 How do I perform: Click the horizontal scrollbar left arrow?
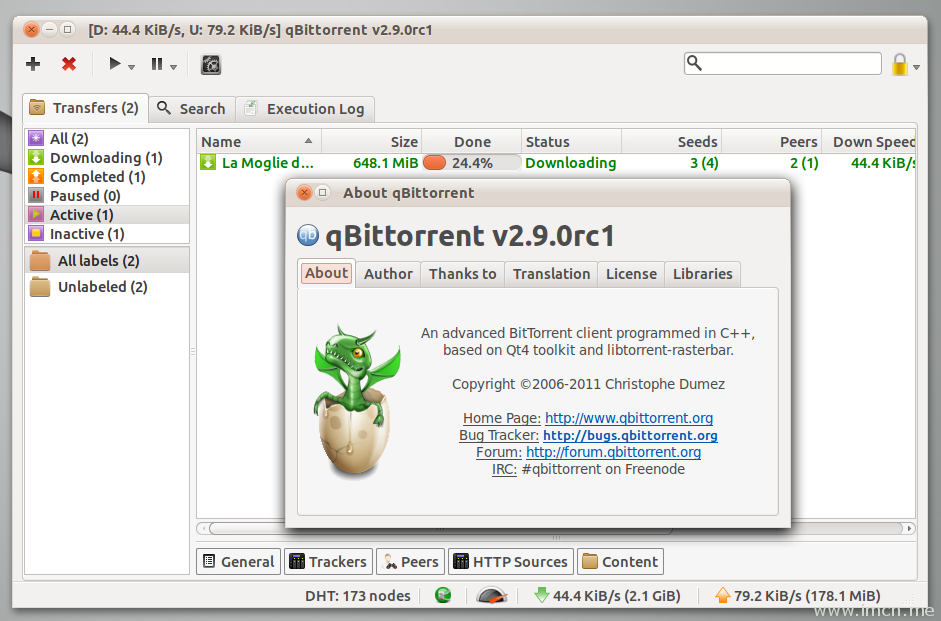(203, 529)
